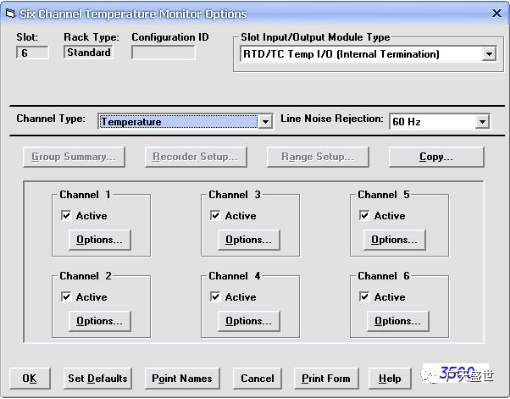The width and height of the screenshot is (510, 399).
Task: Open Channel 3 Options dialog
Action: coord(248,240)
